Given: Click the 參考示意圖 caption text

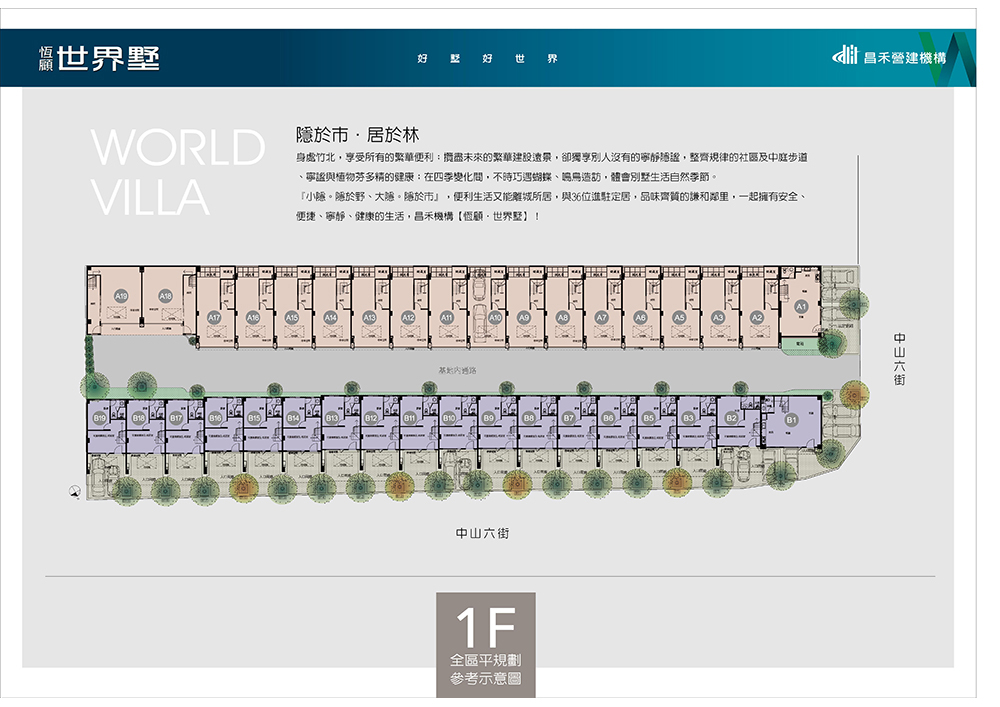Looking at the screenshot, I should pos(485,679).
